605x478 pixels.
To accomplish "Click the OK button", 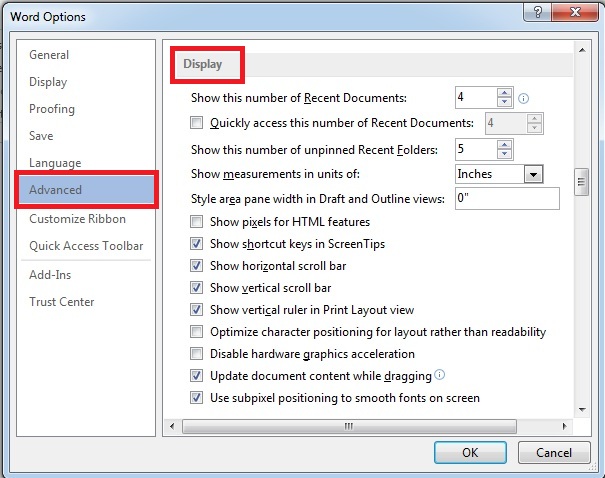I will (470, 452).
